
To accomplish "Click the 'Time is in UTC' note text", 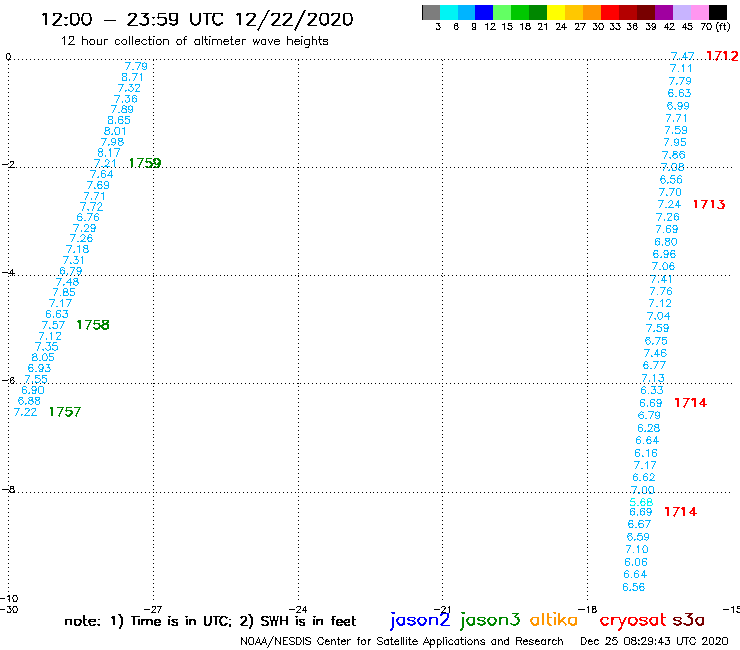I will [x=181, y=621].
